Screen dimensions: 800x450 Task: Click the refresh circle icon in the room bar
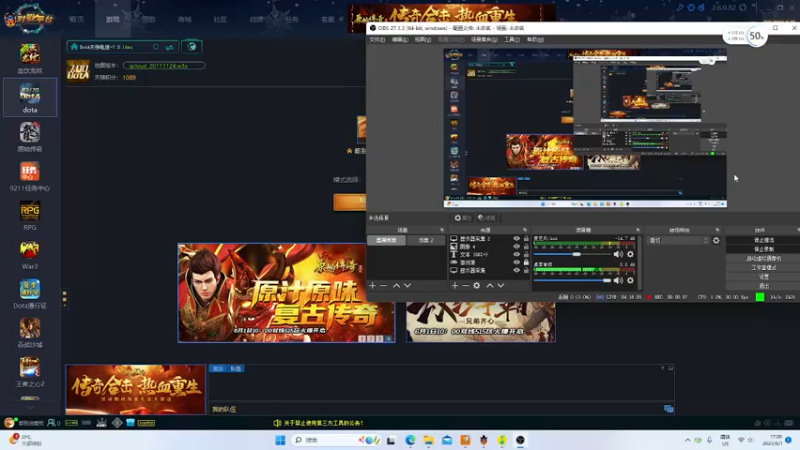156,47
